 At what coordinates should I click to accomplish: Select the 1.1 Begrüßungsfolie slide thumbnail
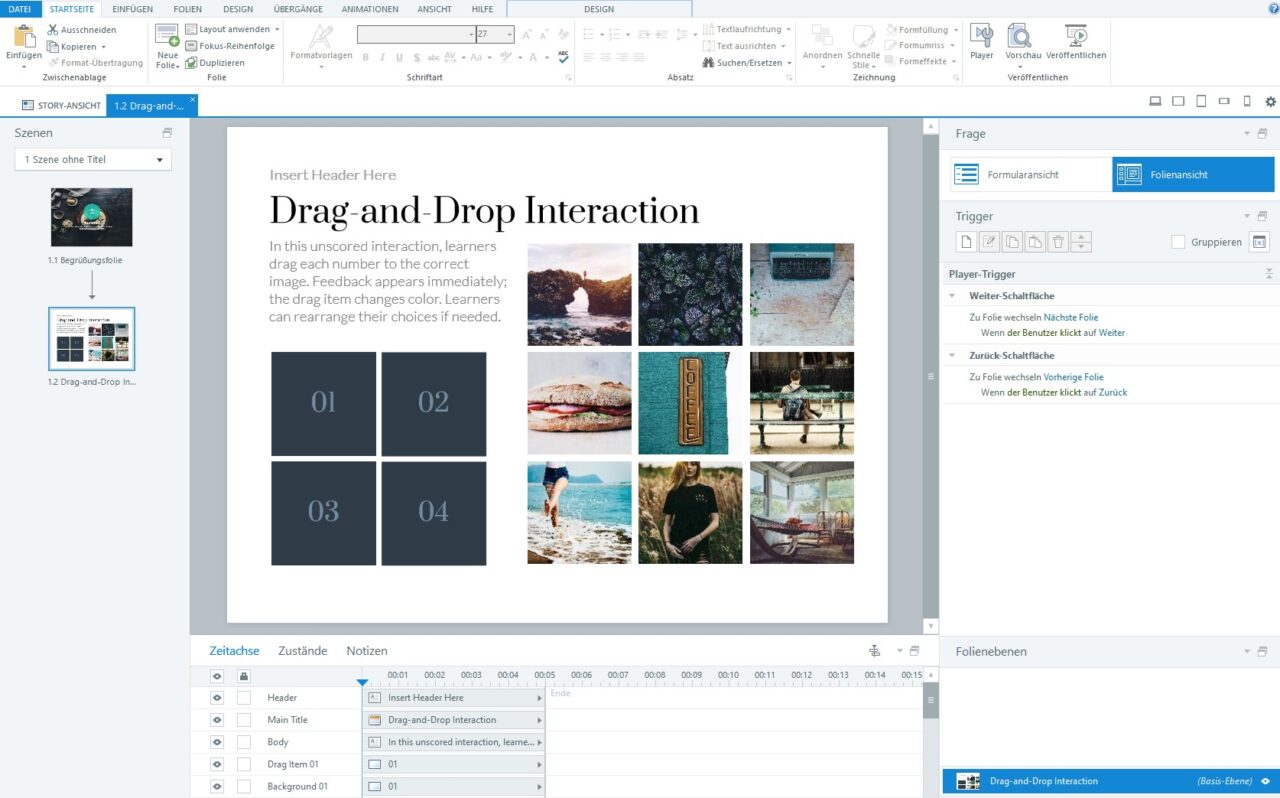91,217
